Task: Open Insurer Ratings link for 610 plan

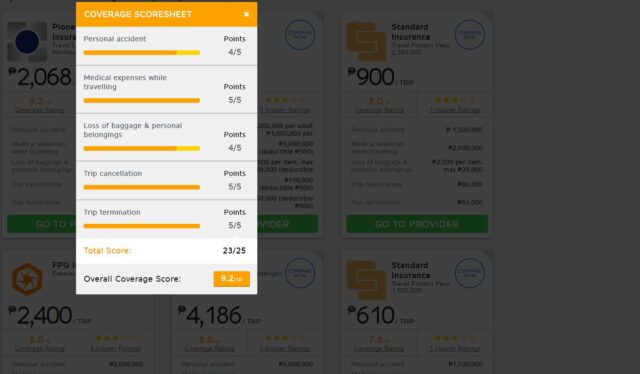Action: tap(455, 348)
